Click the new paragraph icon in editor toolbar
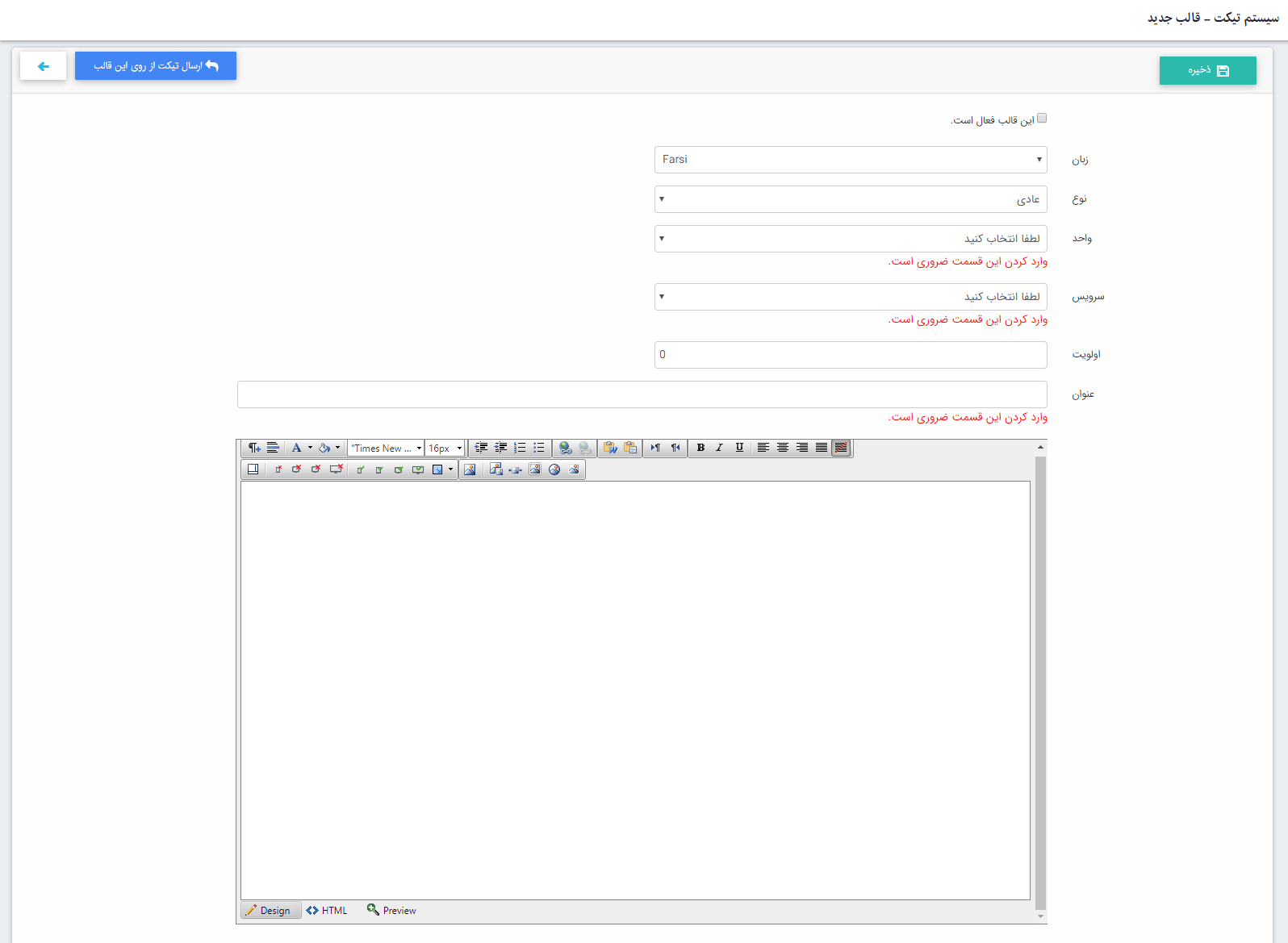 (254, 448)
